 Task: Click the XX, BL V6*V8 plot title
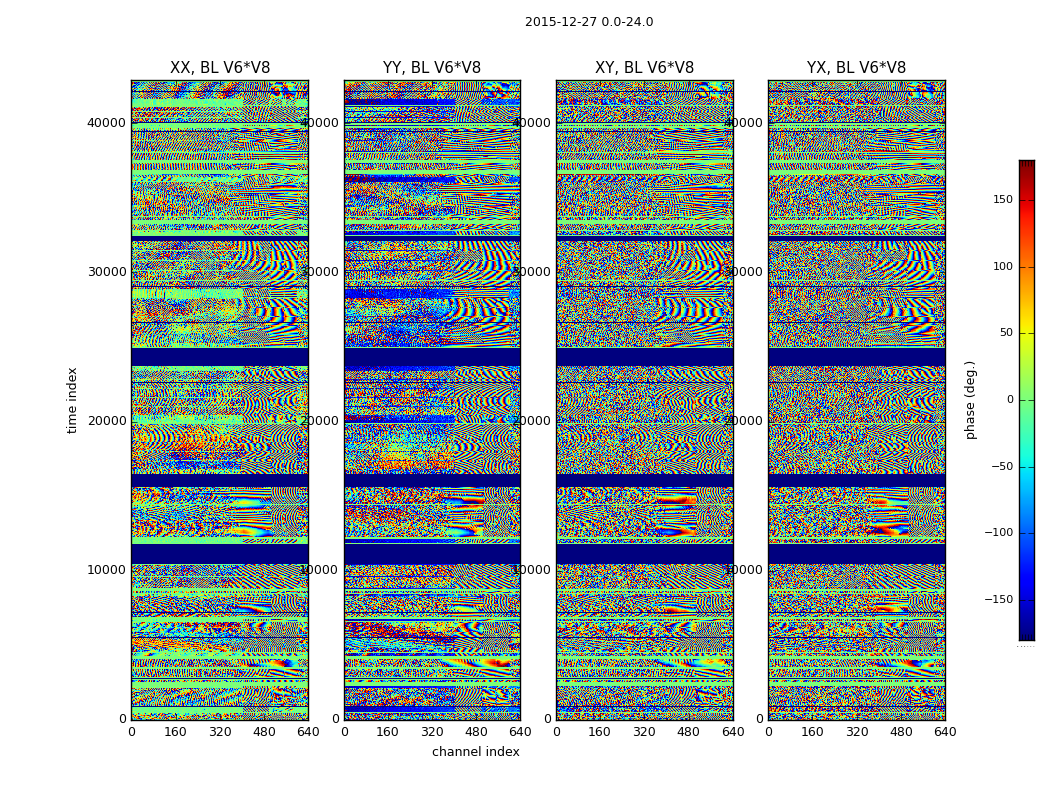pos(219,68)
